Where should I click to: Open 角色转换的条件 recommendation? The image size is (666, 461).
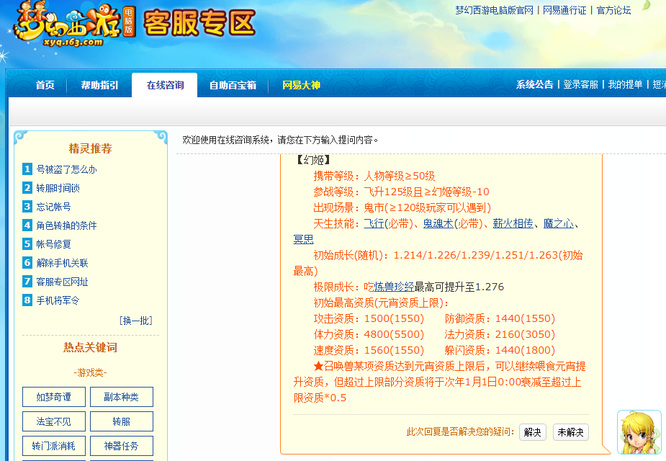point(67,226)
